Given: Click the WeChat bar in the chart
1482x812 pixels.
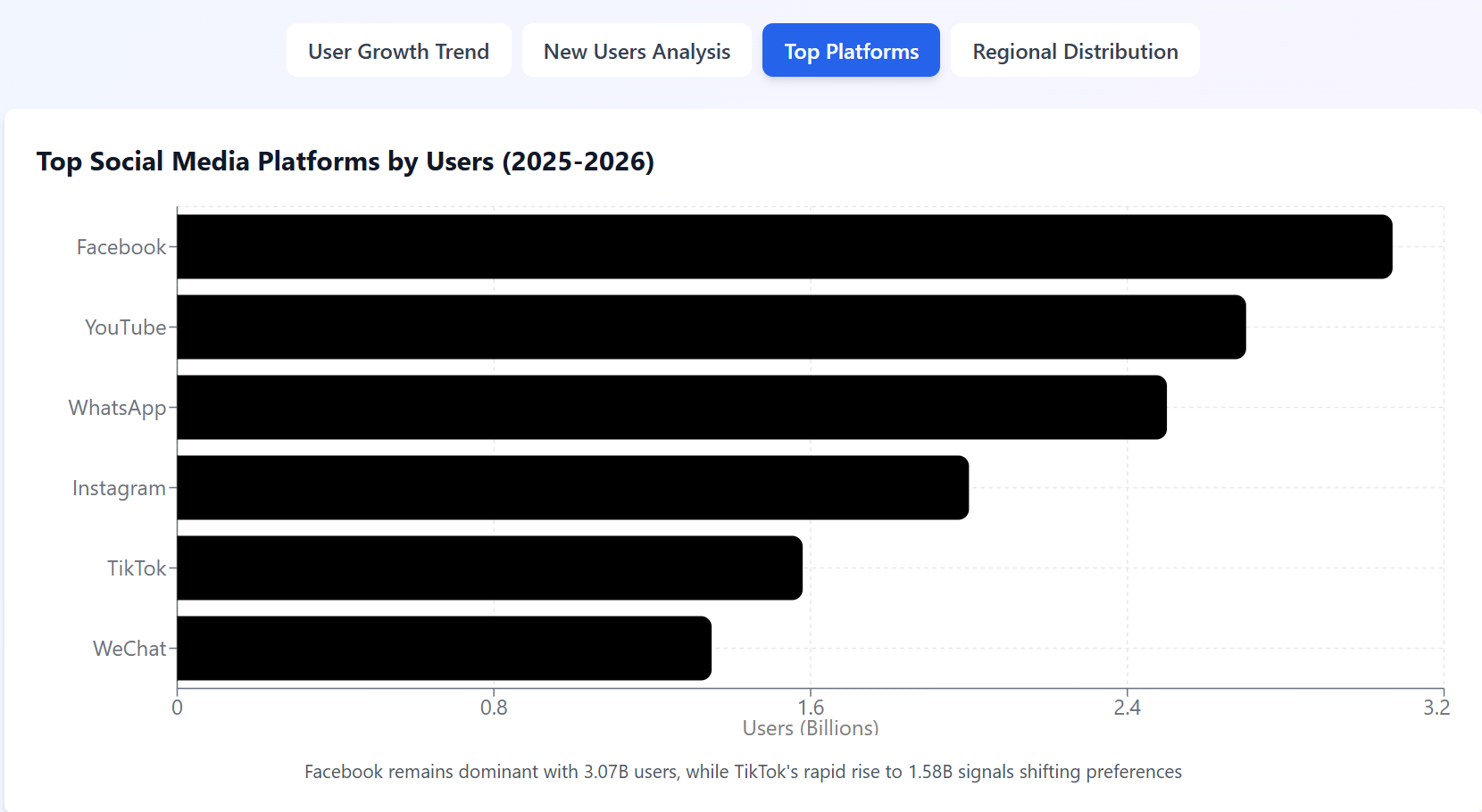Looking at the screenshot, I should pyautogui.click(x=444, y=648).
